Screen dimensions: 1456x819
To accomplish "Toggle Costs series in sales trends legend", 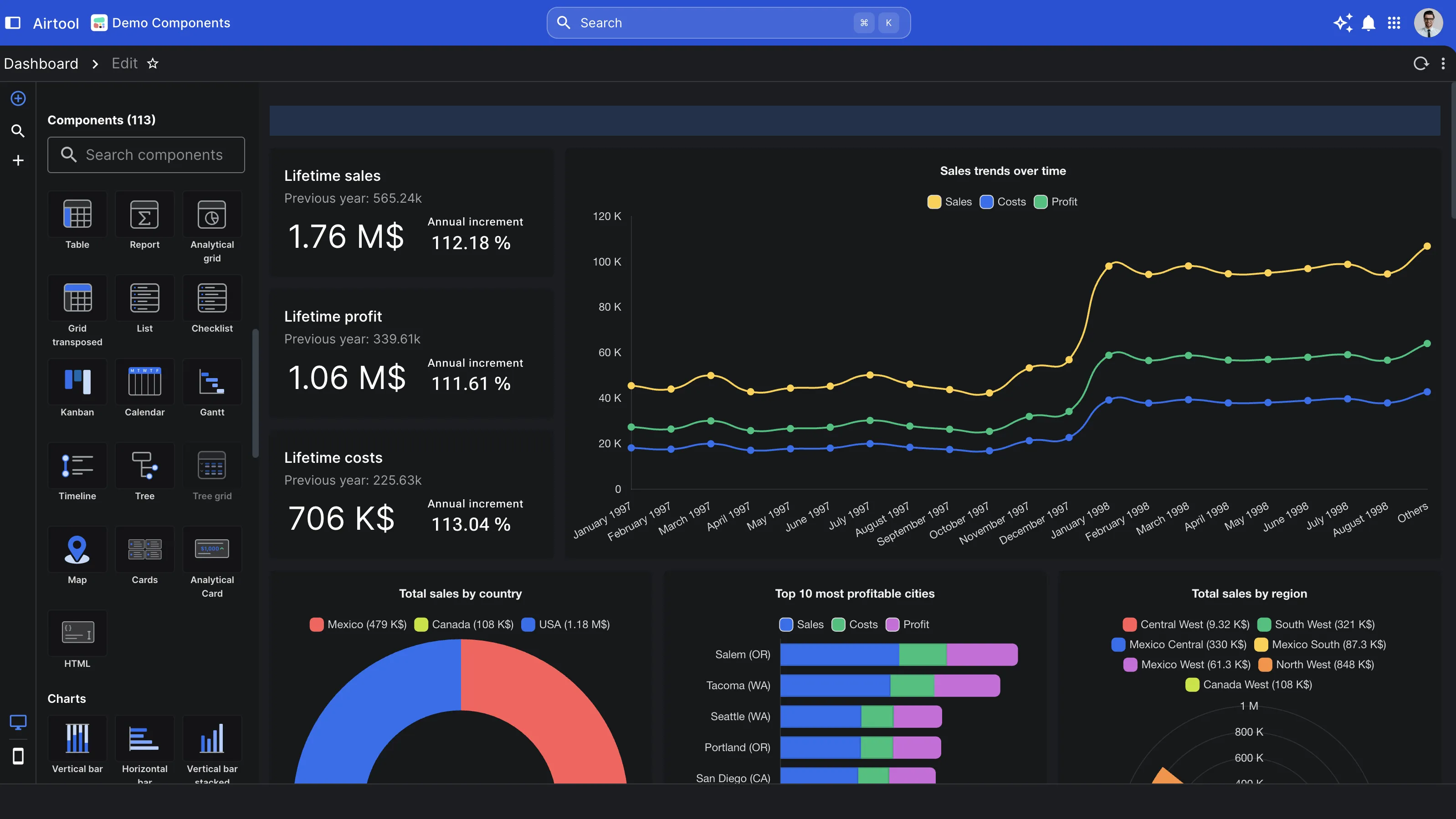I will [1003, 202].
